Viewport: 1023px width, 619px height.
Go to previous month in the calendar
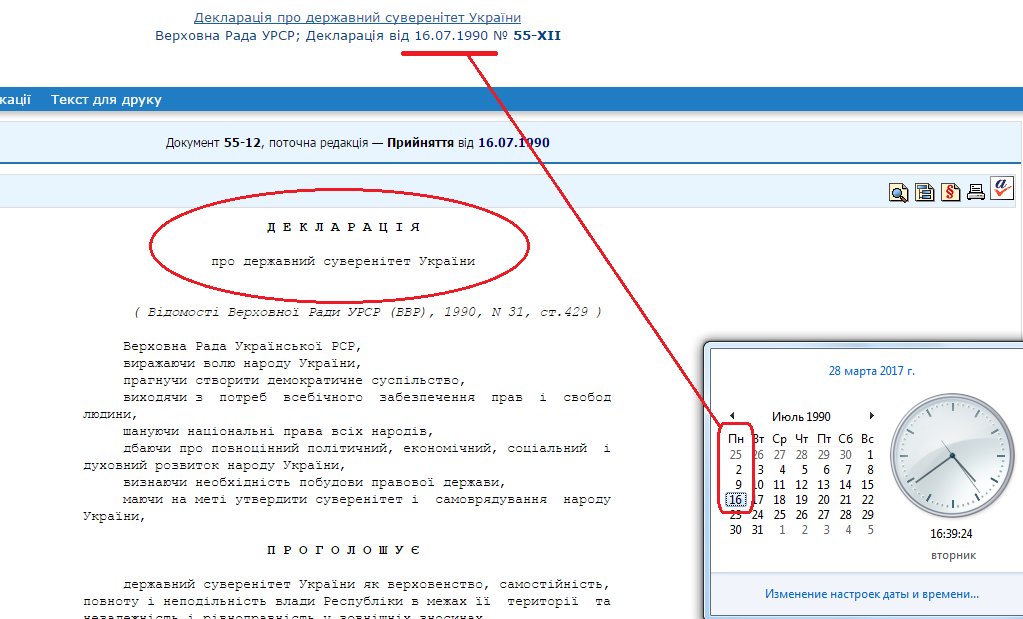pyautogui.click(x=732, y=415)
